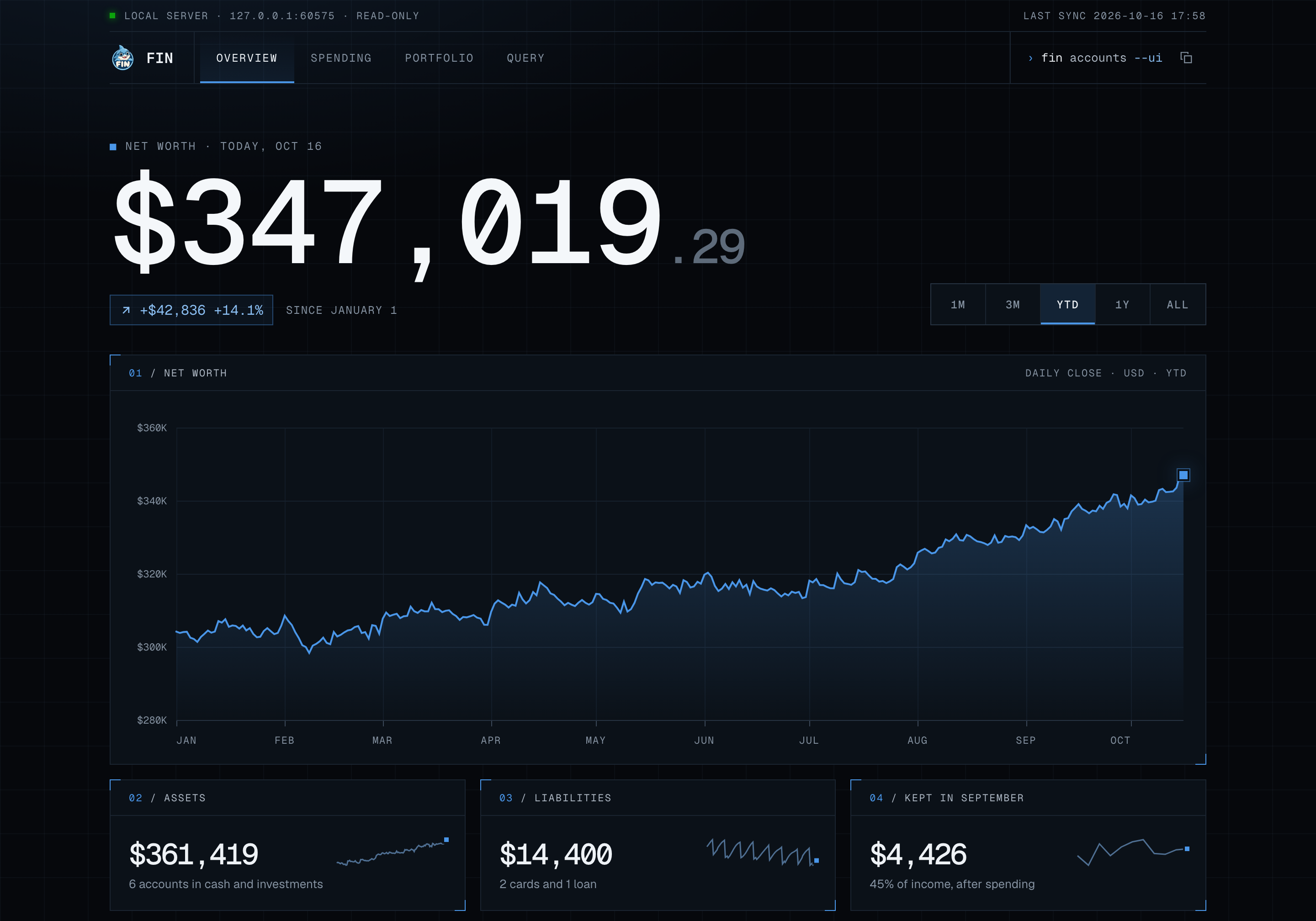This screenshot has height=921, width=1316.
Task: Open the Assets card showing $361,419
Action: coord(287,845)
